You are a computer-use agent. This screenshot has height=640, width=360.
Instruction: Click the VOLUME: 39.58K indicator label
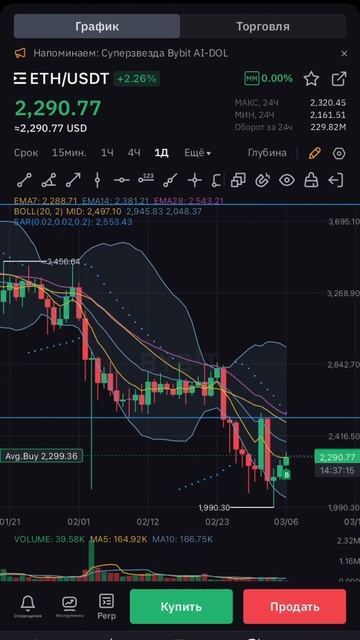49,540
